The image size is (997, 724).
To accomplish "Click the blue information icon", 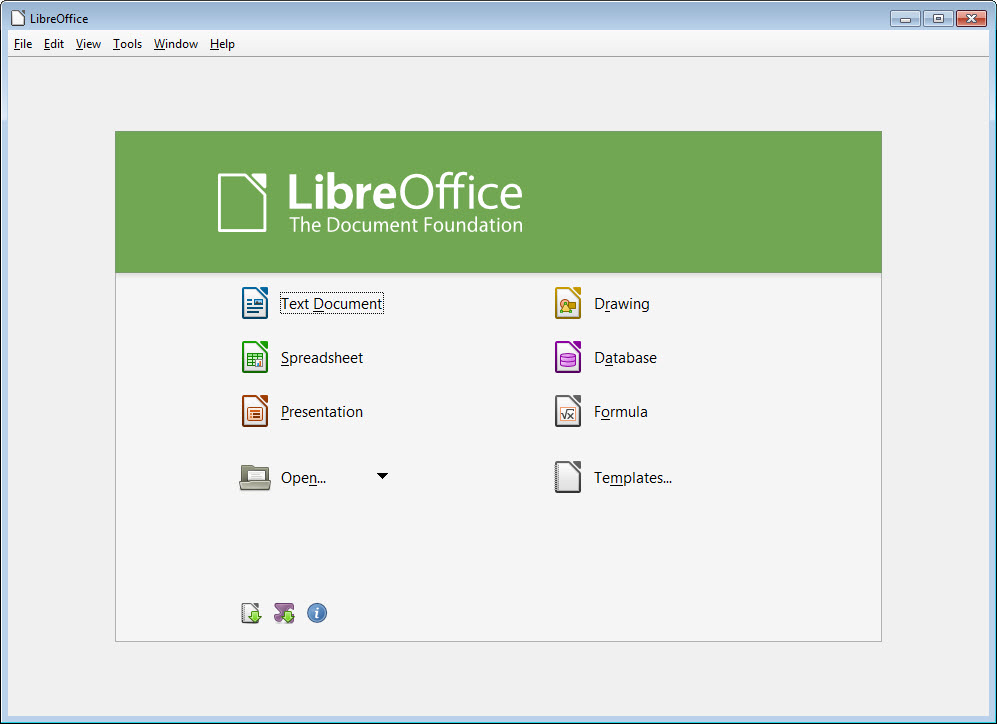I will pyautogui.click(x=317, y=613).
